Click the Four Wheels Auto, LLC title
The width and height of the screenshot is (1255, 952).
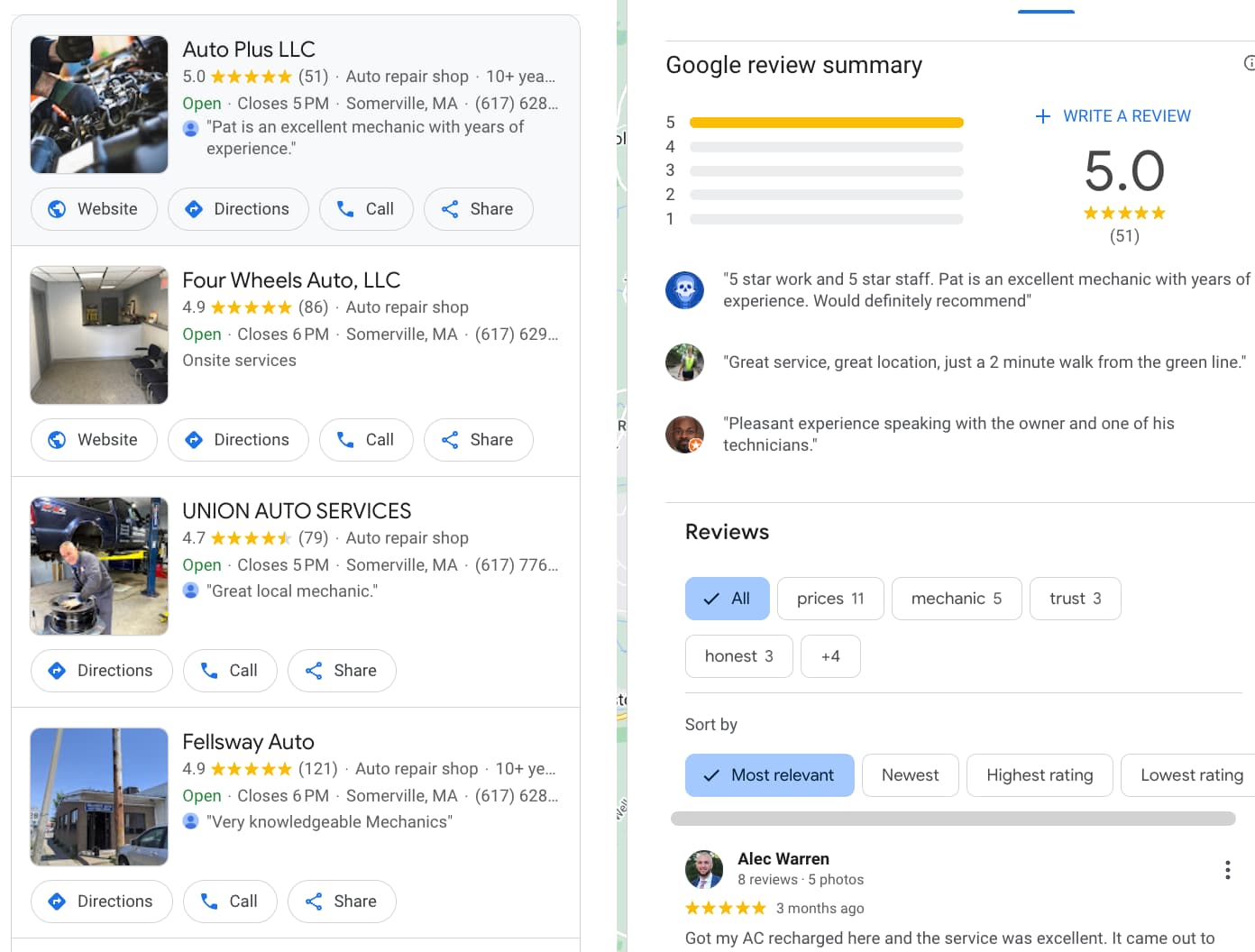291,280
